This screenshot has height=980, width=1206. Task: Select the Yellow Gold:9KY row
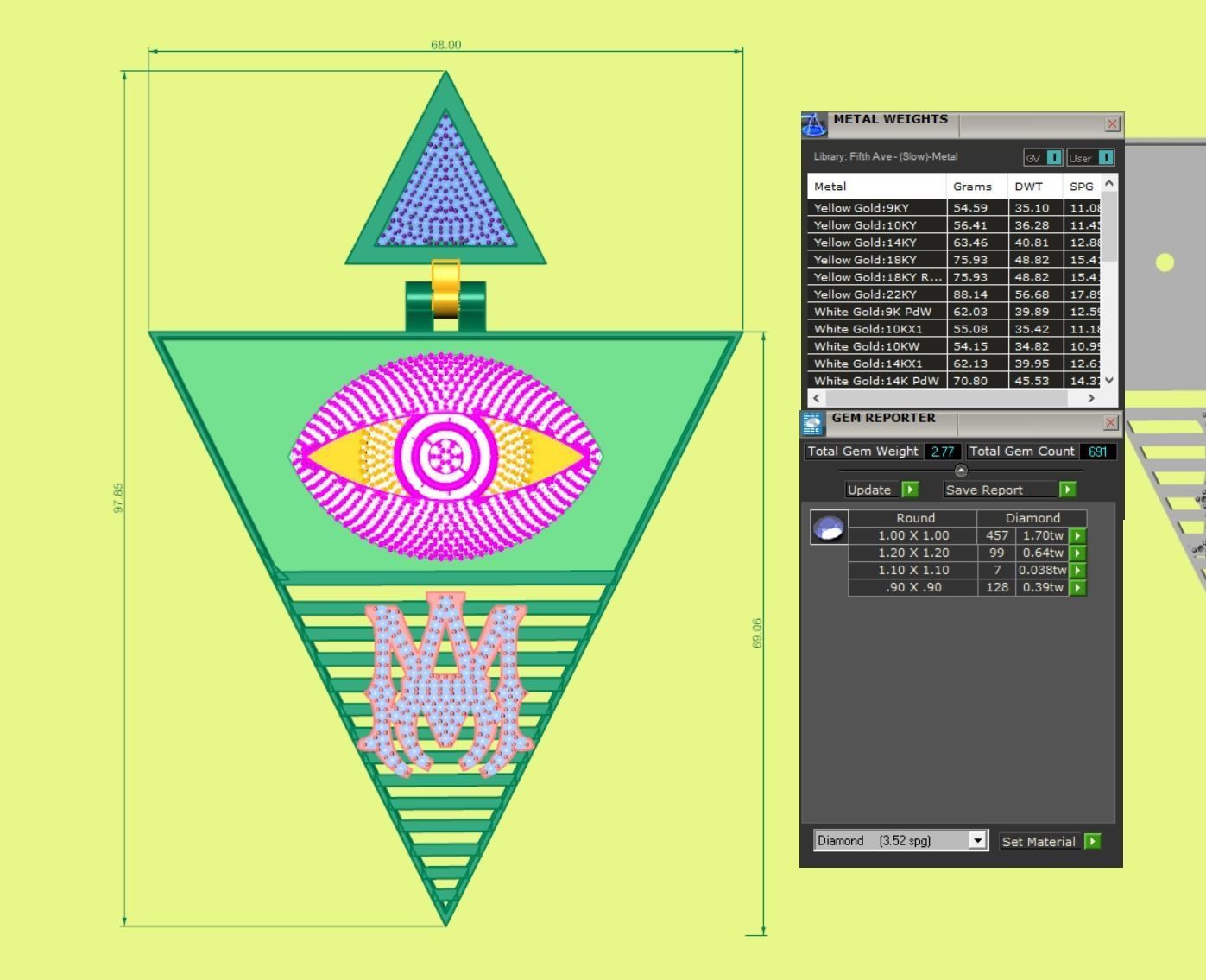(954, 208)
